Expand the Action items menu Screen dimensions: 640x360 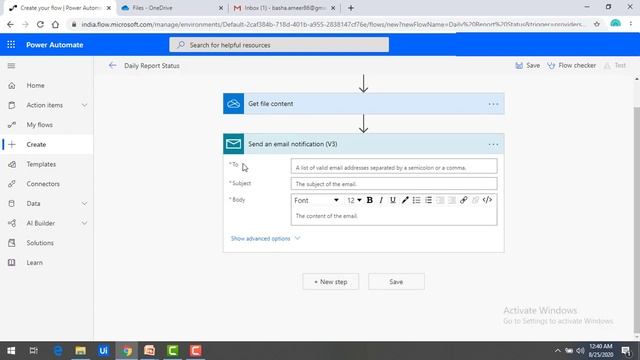point(84,105)
